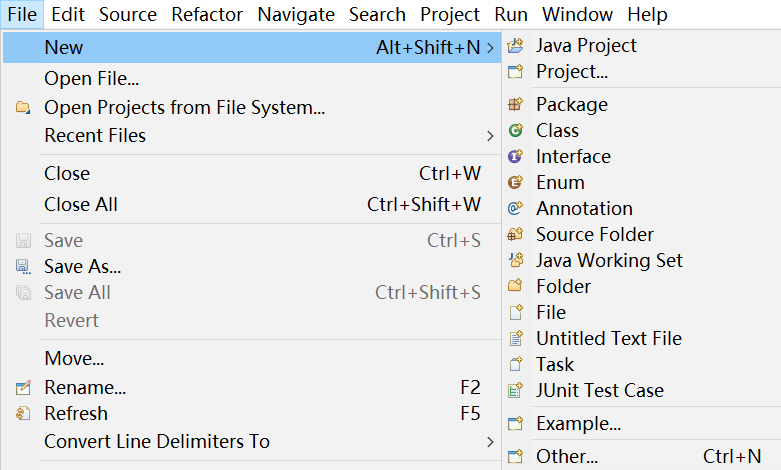Click the JUnit Test Case icon
This screenshot has width=781, height=470.
click(x=516, y=390)
